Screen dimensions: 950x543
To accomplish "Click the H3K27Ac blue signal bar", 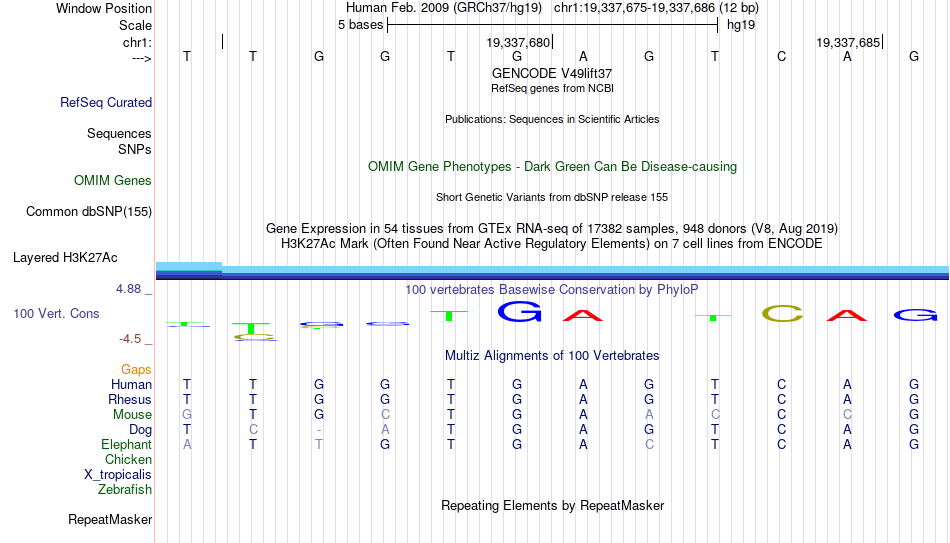I will [x=553, y=272].
